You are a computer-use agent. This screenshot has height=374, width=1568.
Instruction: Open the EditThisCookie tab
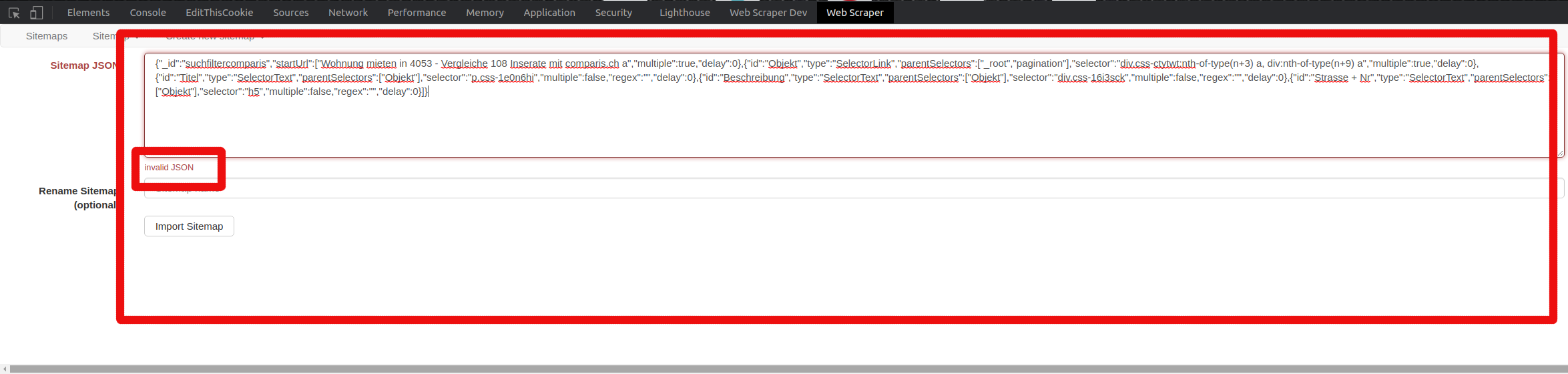coord(219,13)
